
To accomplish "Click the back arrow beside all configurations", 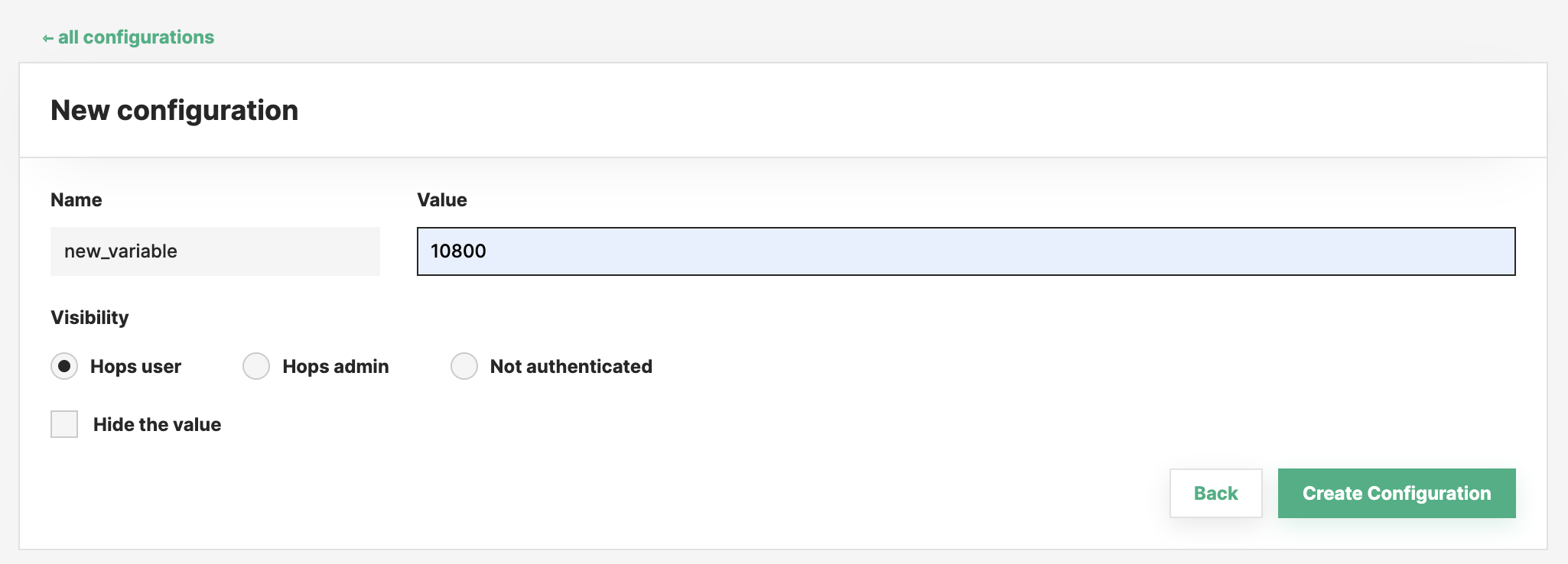I will click(x=47, y=37).
